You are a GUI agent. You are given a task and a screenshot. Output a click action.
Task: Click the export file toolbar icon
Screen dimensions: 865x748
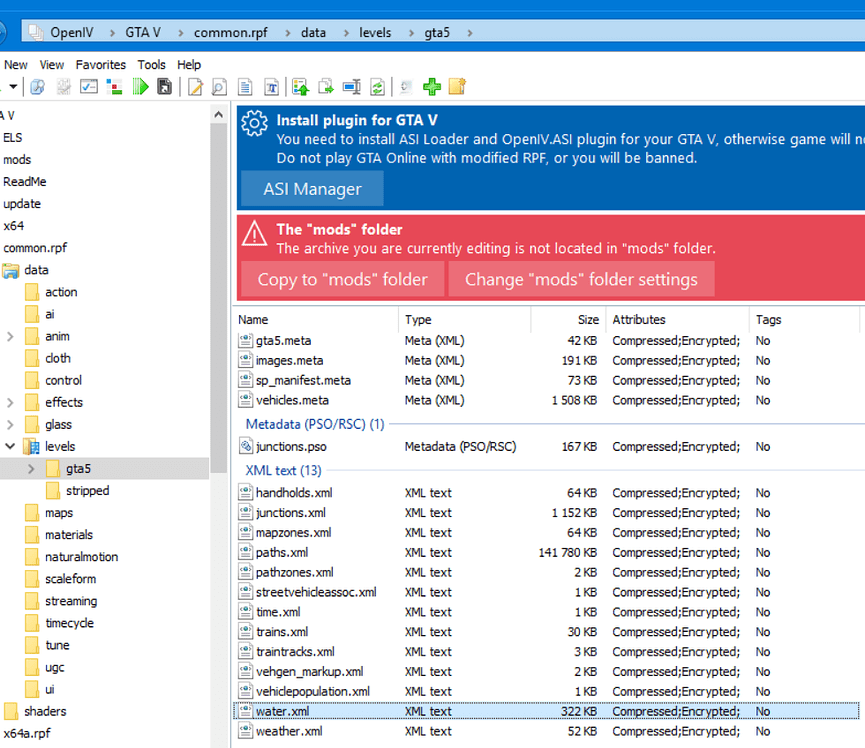326,87
